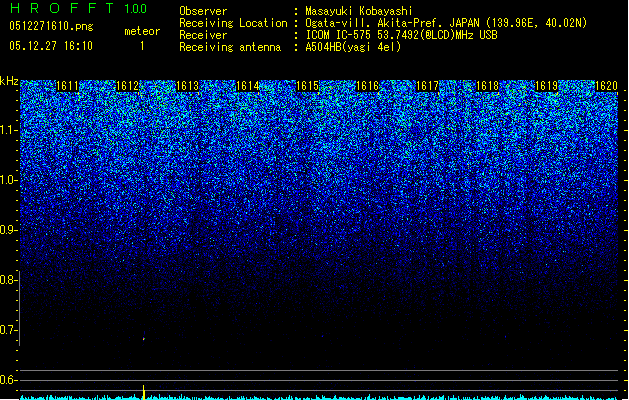Click the 1619 time marker
Viewport: 629px width, 400px height.
pos(547,86)
